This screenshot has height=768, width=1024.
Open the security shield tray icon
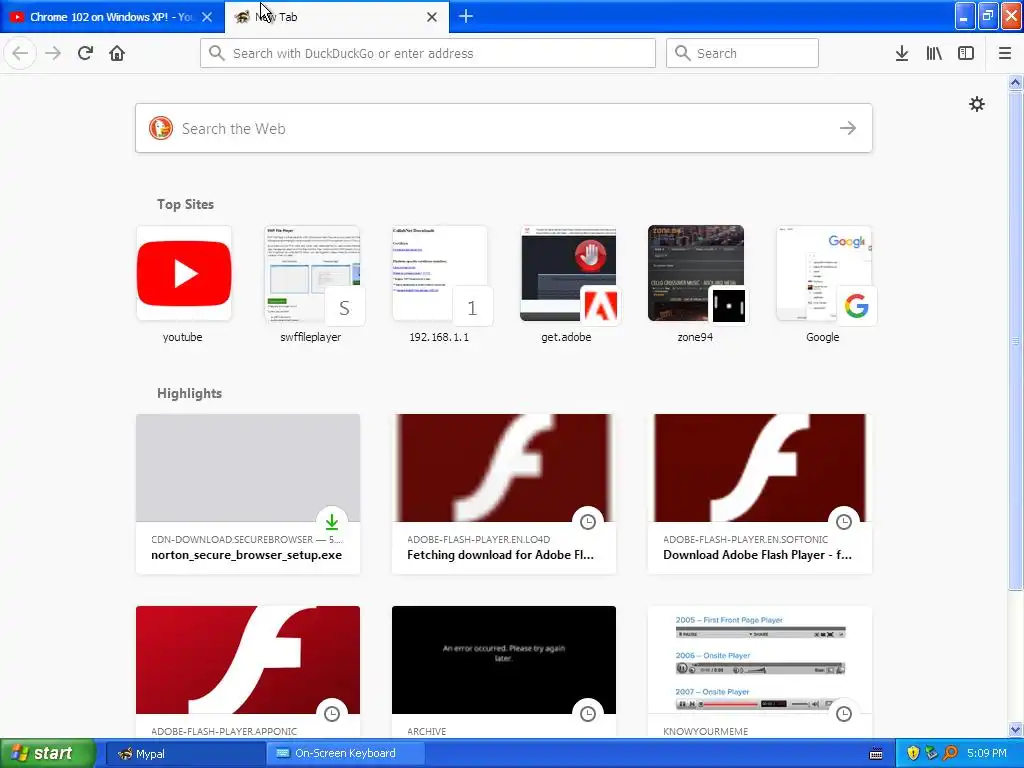913,753
